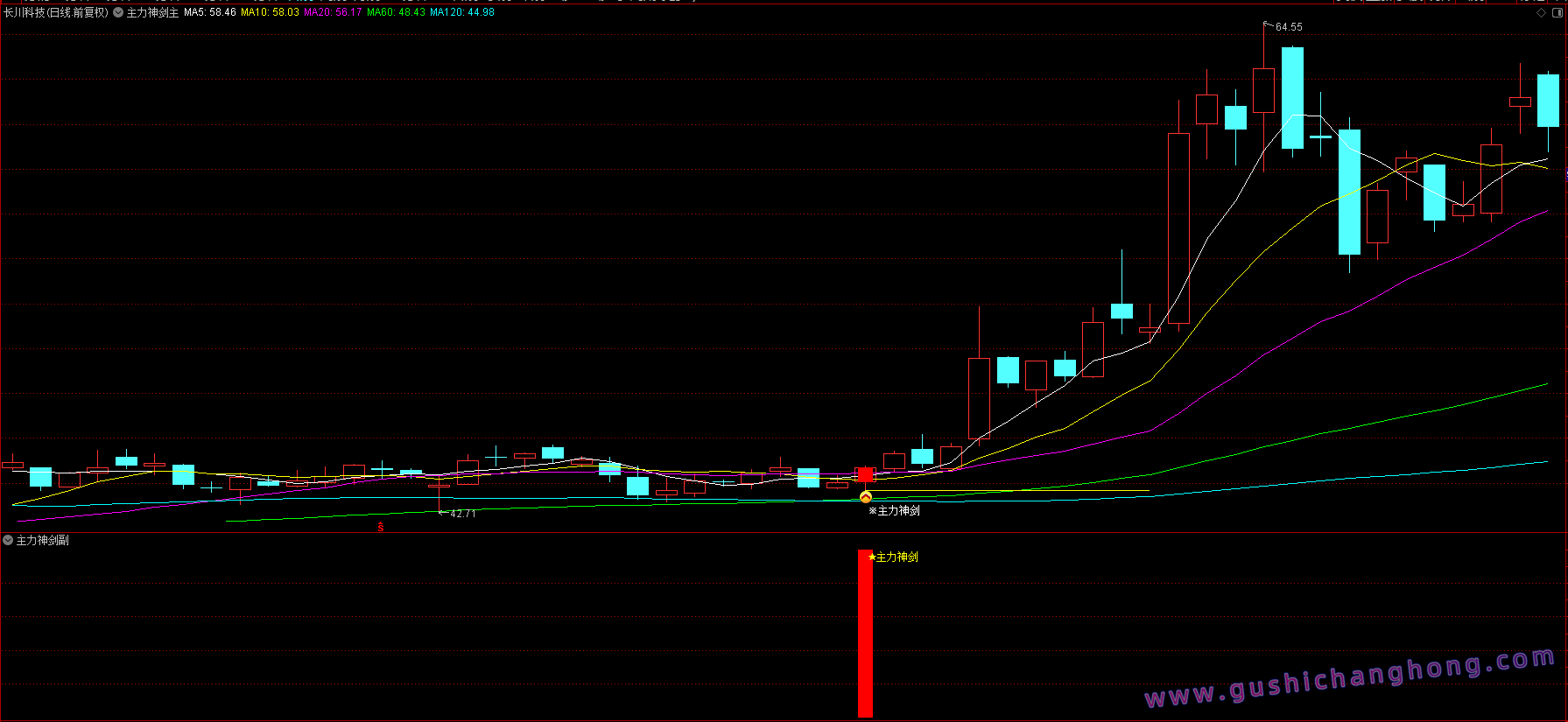Click the tall red signal bar

point(865,634)
